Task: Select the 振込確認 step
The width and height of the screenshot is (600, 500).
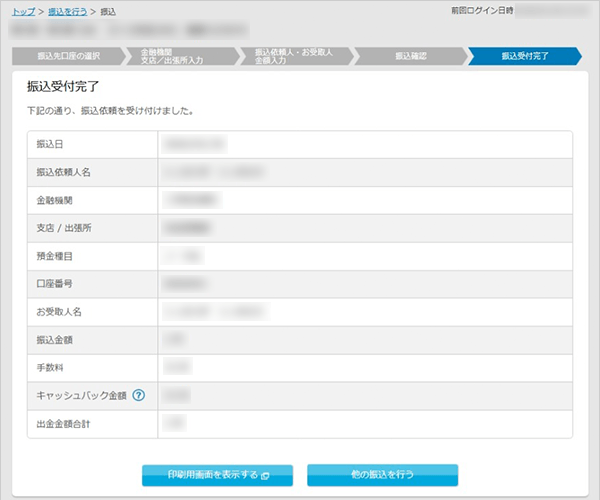Action: [x=411, y=56]
